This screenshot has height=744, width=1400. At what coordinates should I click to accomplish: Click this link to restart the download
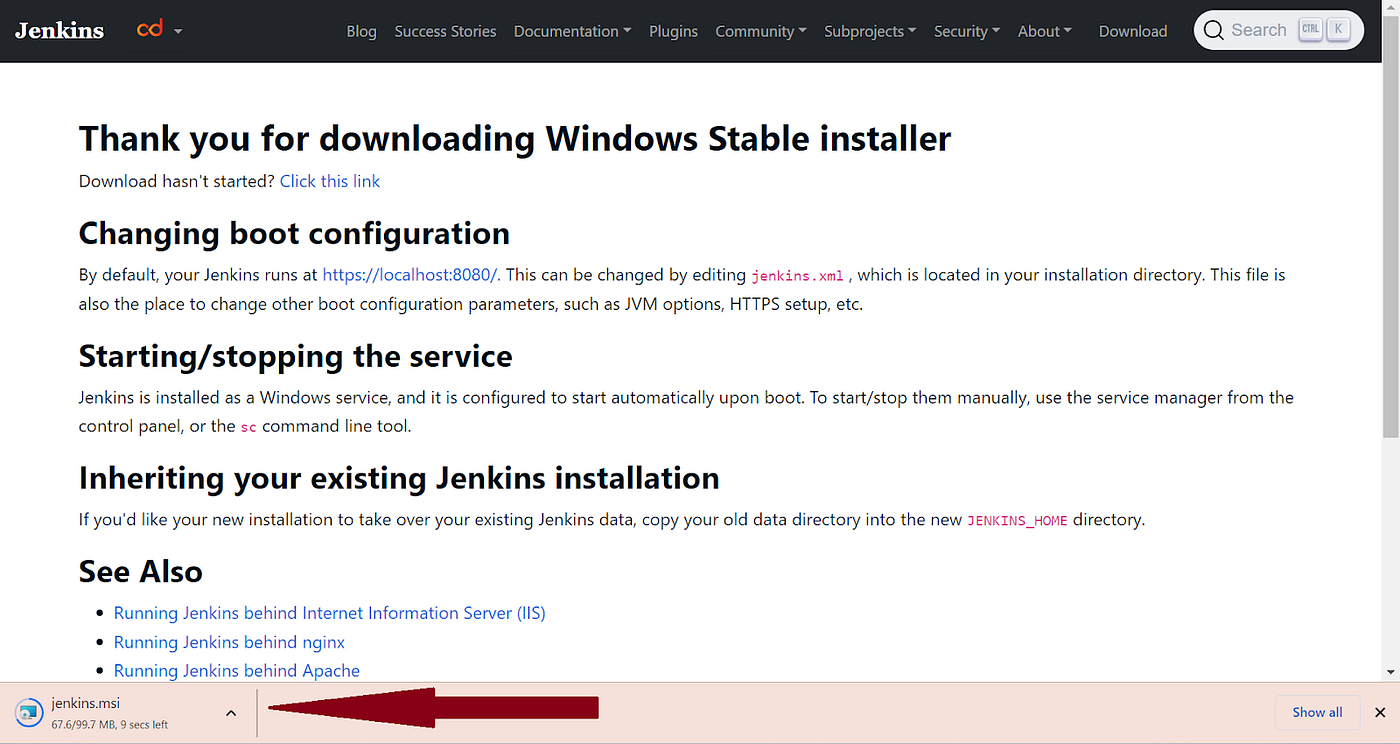pos(330,181)
